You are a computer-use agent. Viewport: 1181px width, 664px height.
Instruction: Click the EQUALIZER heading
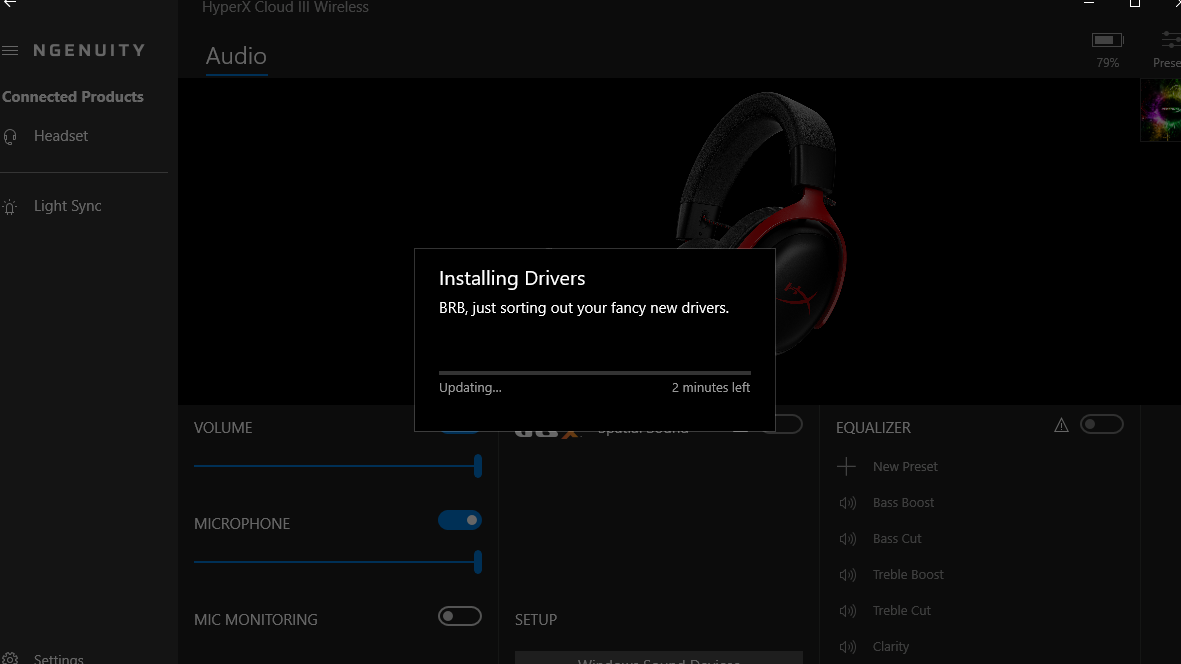[x=873, y=428]
